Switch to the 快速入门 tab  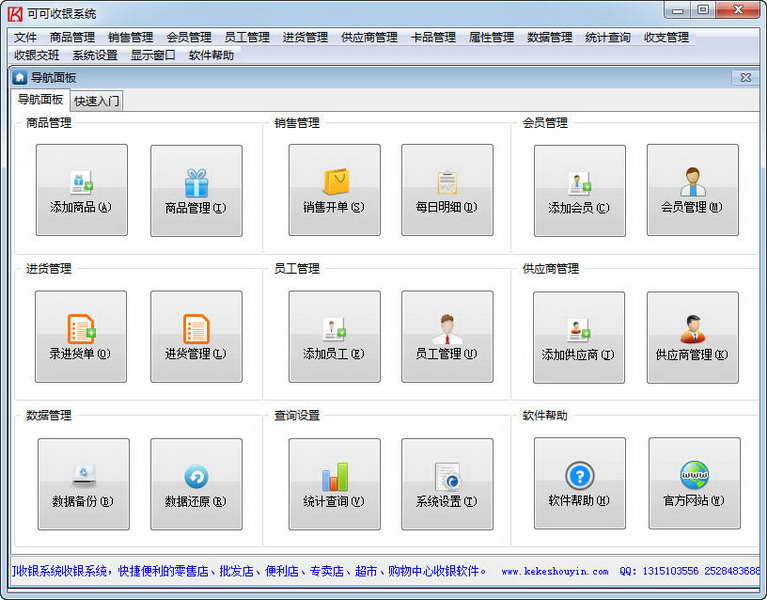coord(96,101)
